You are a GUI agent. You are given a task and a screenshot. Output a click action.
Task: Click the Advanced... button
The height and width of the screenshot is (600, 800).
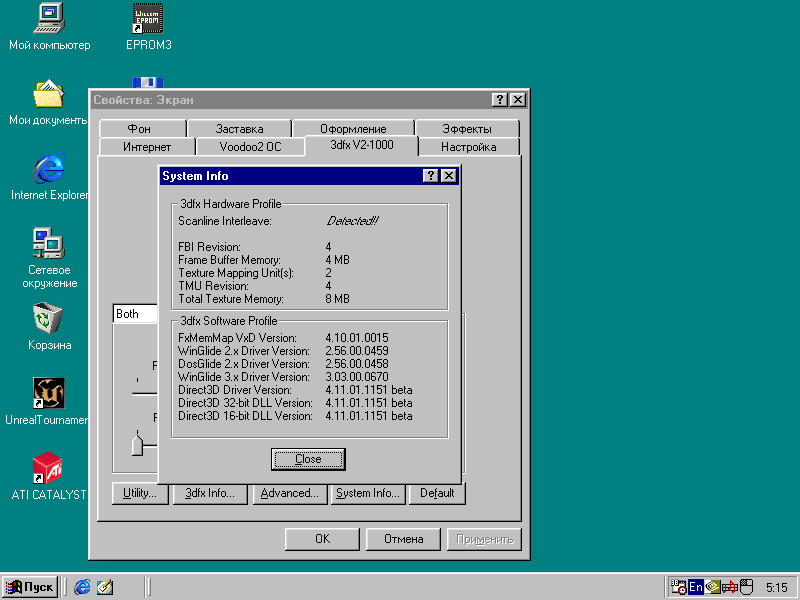(x=290, y=493)
